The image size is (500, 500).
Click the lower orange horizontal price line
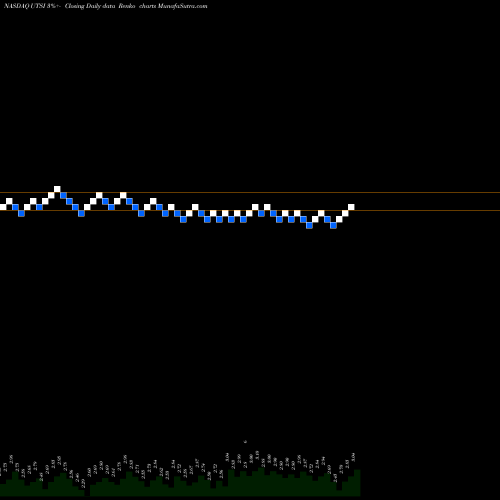point(250,210)
